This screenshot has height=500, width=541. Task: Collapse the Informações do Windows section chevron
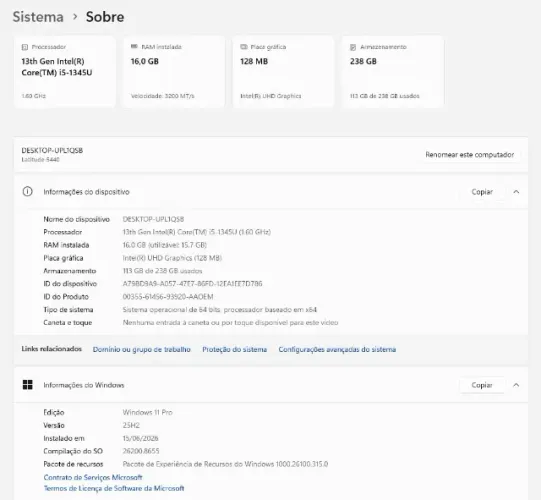pos(516,385)
